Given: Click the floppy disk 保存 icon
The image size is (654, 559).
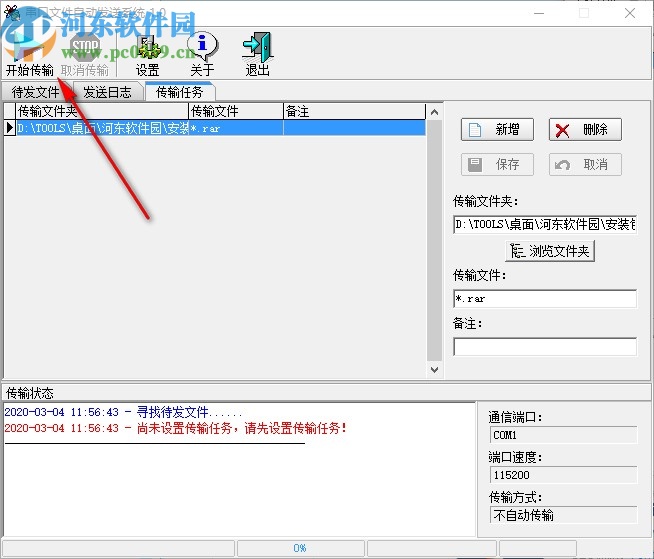Looking at the screenshot, I should click(x=475, y=164).
